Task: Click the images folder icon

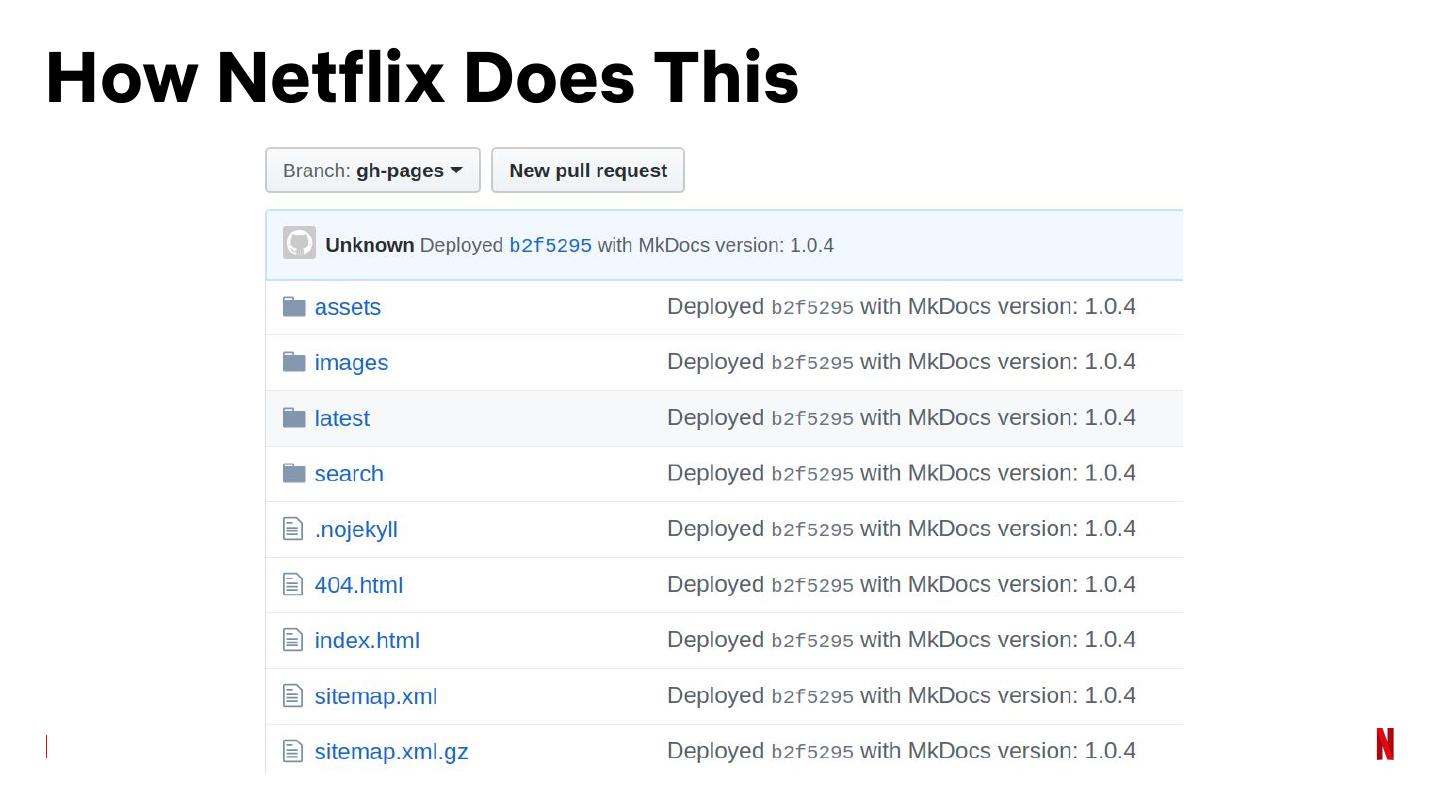Action: pyautogui.click(x=294, y=362)
